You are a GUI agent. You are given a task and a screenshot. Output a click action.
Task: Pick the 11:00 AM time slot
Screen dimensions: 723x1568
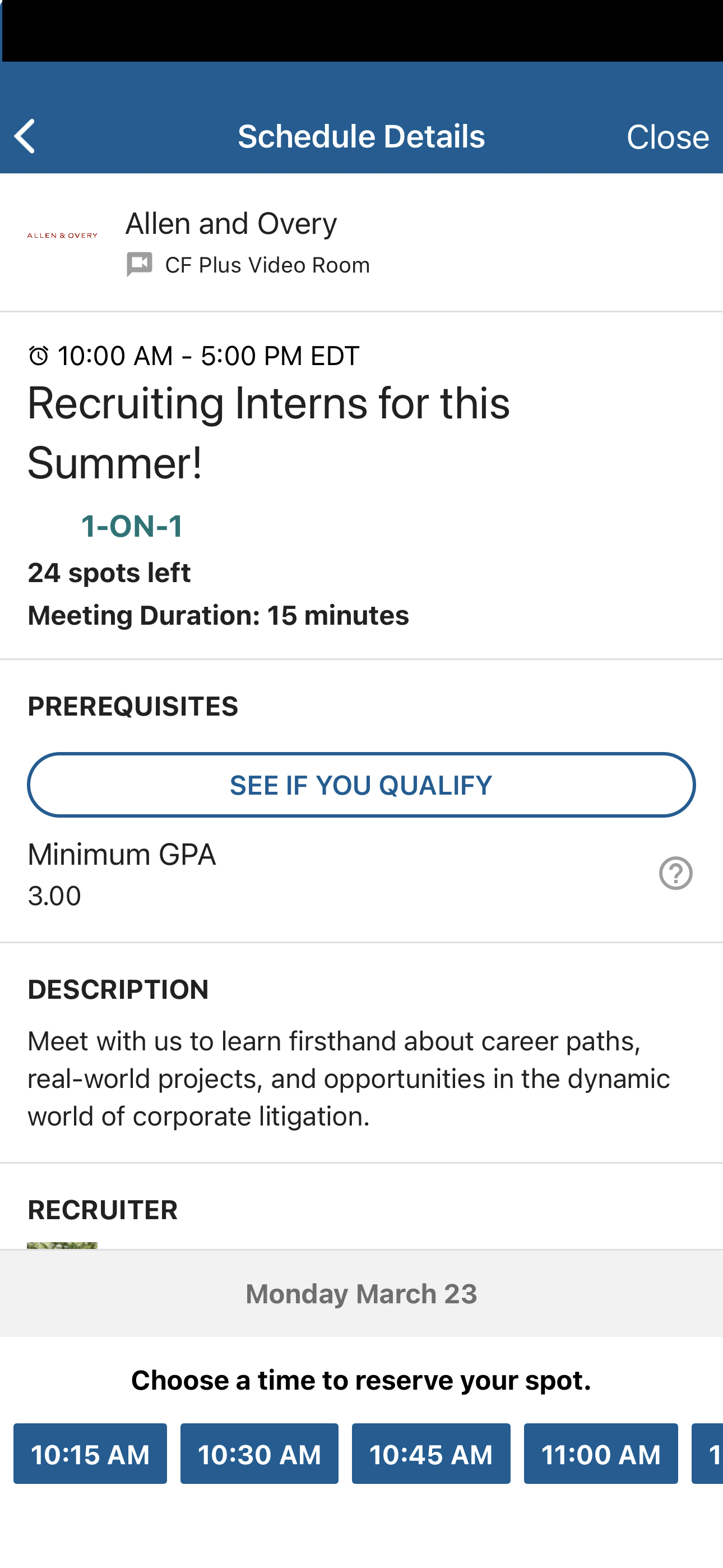point(601,1454)
